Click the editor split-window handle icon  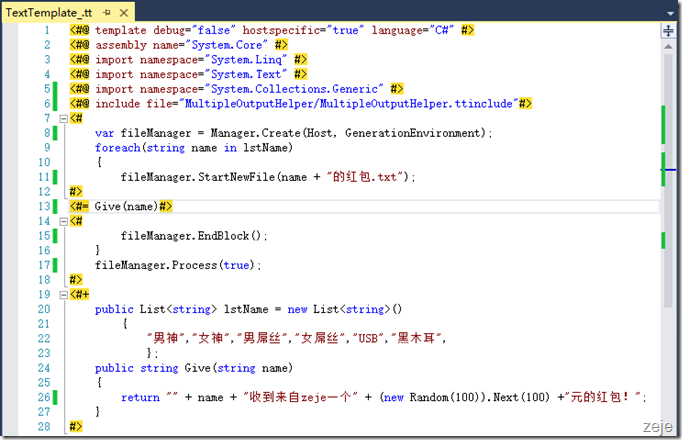pos(668,31)
